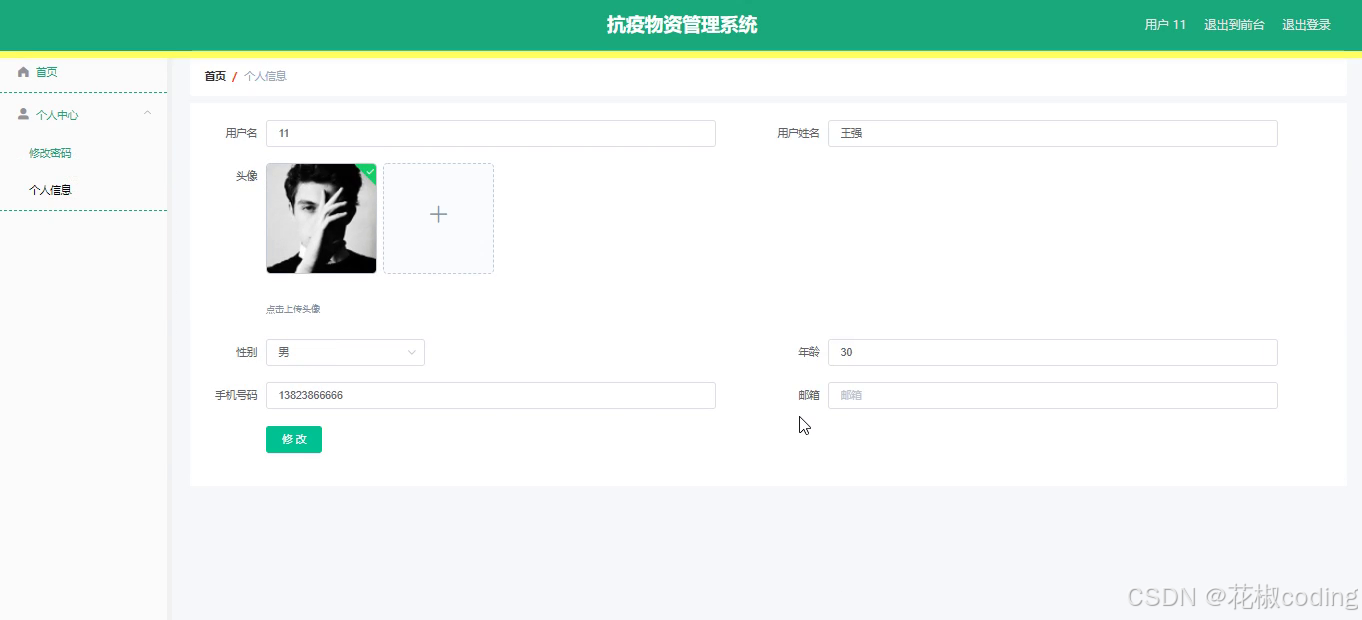This screenshot has height=620, width=1362.
Task: Click the uploaded avatar photo thumbnail
Action: [320, 218]
